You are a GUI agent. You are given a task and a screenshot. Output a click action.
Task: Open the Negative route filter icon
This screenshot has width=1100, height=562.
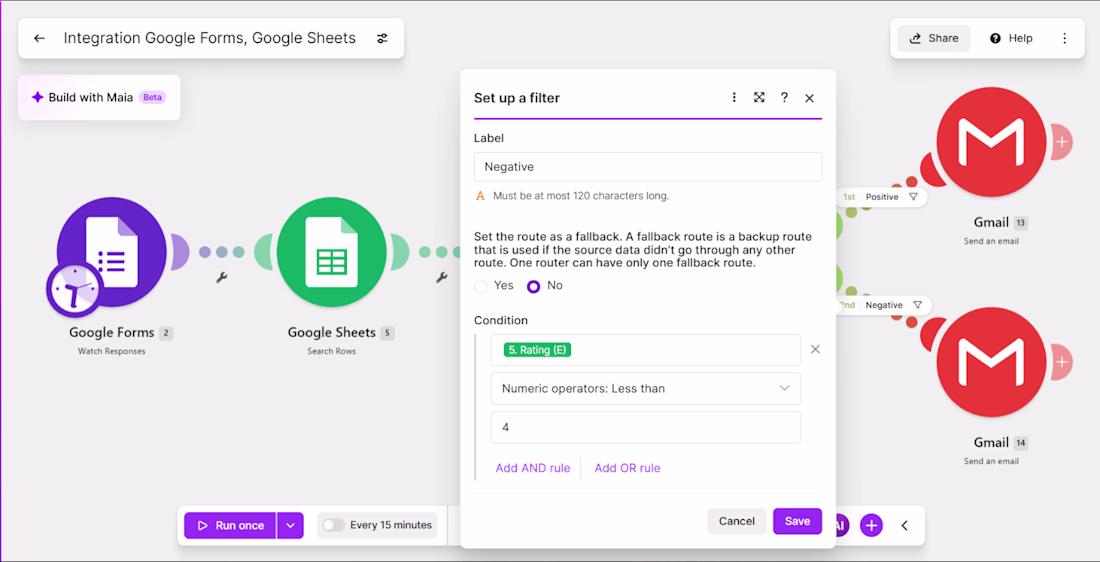point(917,305)
